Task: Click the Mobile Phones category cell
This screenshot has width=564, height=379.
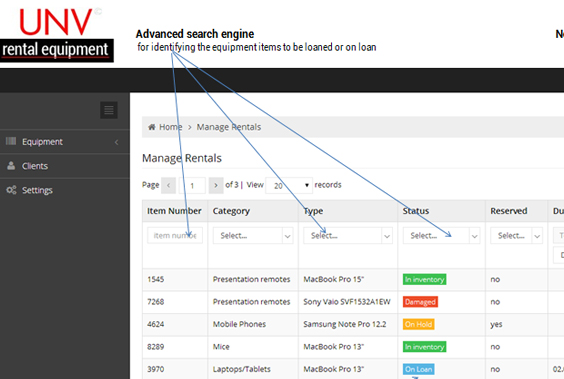Action: point(239,324)
